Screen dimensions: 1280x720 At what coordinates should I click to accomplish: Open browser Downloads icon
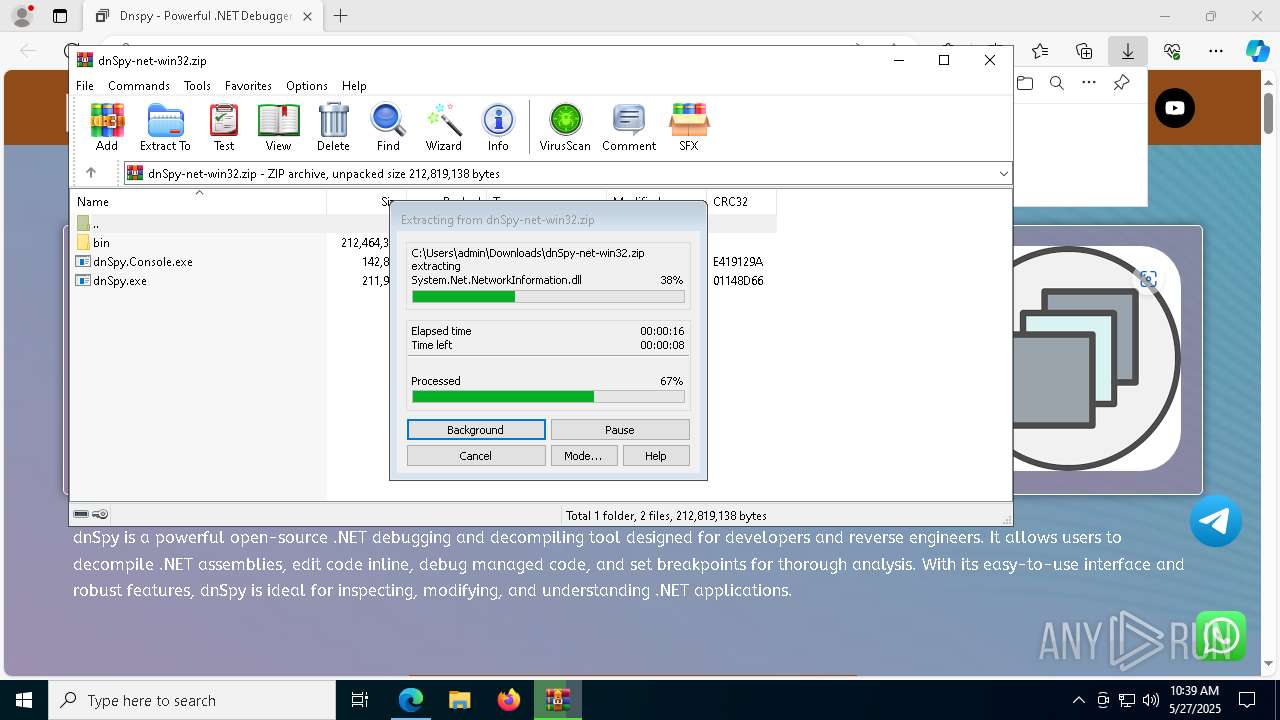coord(1127,51)
